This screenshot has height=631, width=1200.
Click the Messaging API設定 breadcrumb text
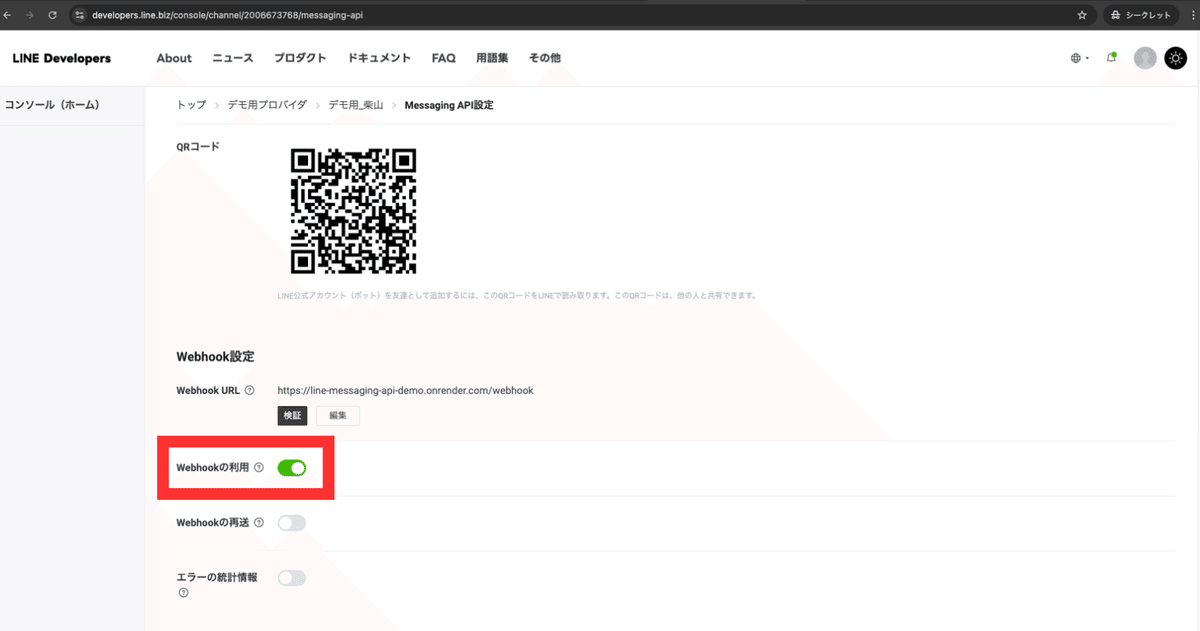point(449,105)
